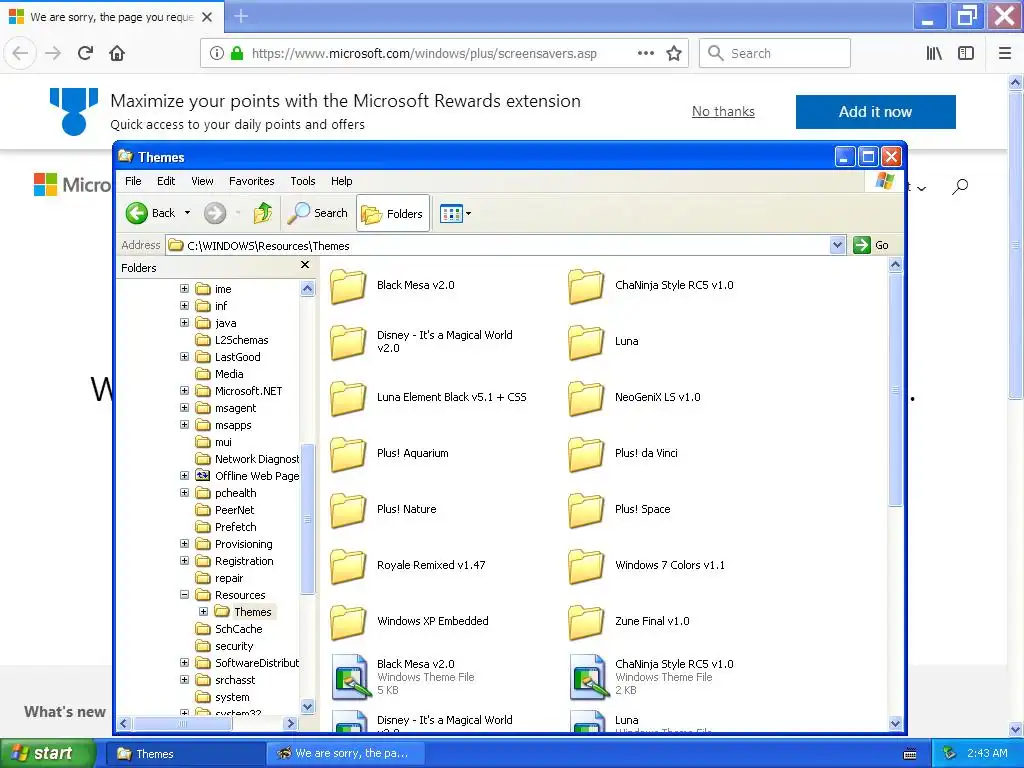The height and width of the screenshot is (768, 1024).
Task: Select the security folder in tree
Action: tap(225, 645)
